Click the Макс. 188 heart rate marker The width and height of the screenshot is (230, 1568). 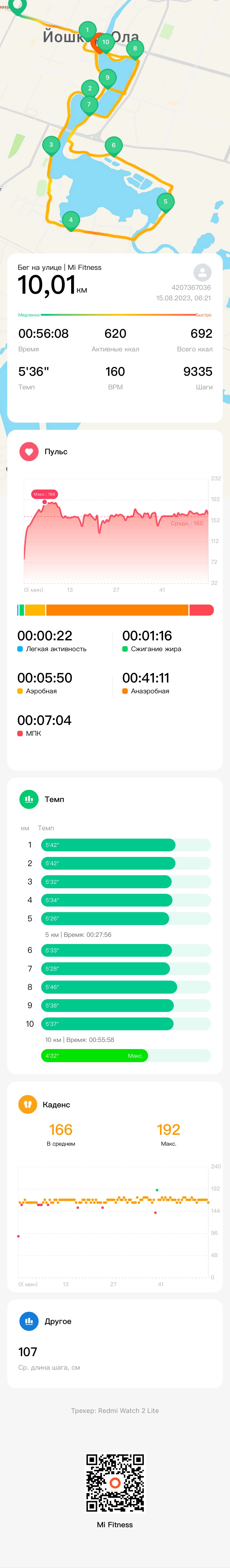tap(44, 494)
